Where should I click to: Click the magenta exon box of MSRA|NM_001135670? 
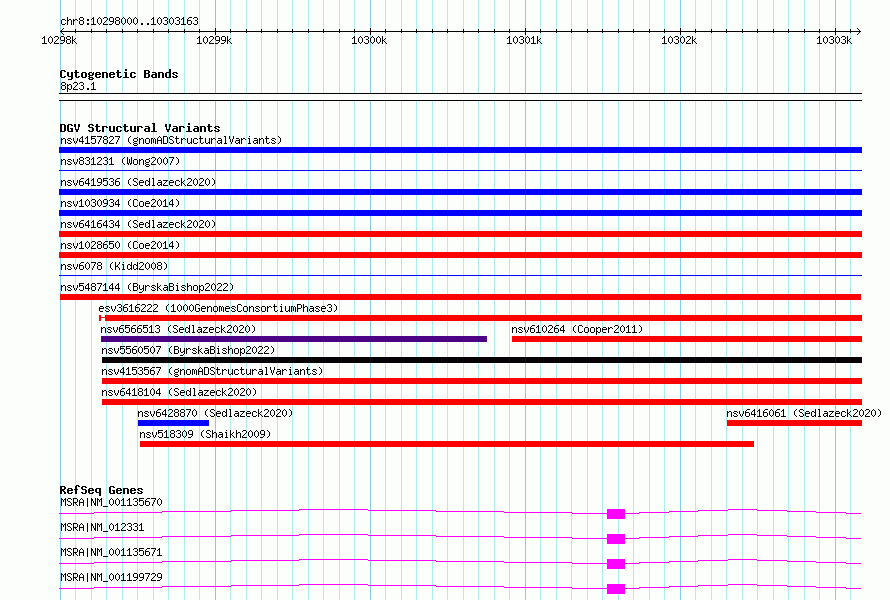[616, 514]
